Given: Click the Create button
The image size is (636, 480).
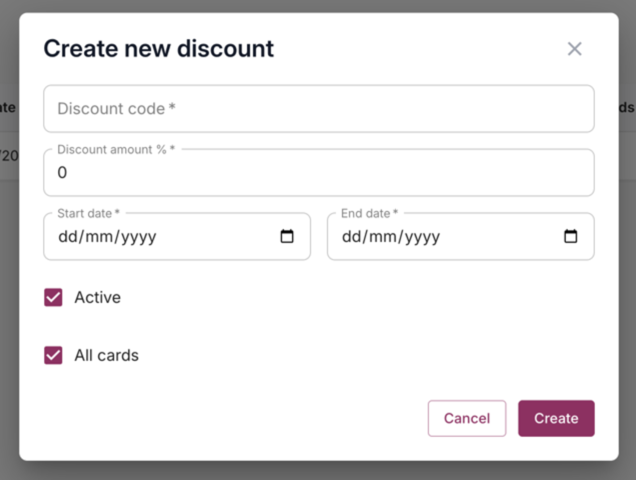Looking at the screenshot, I should tap(556, 418).
